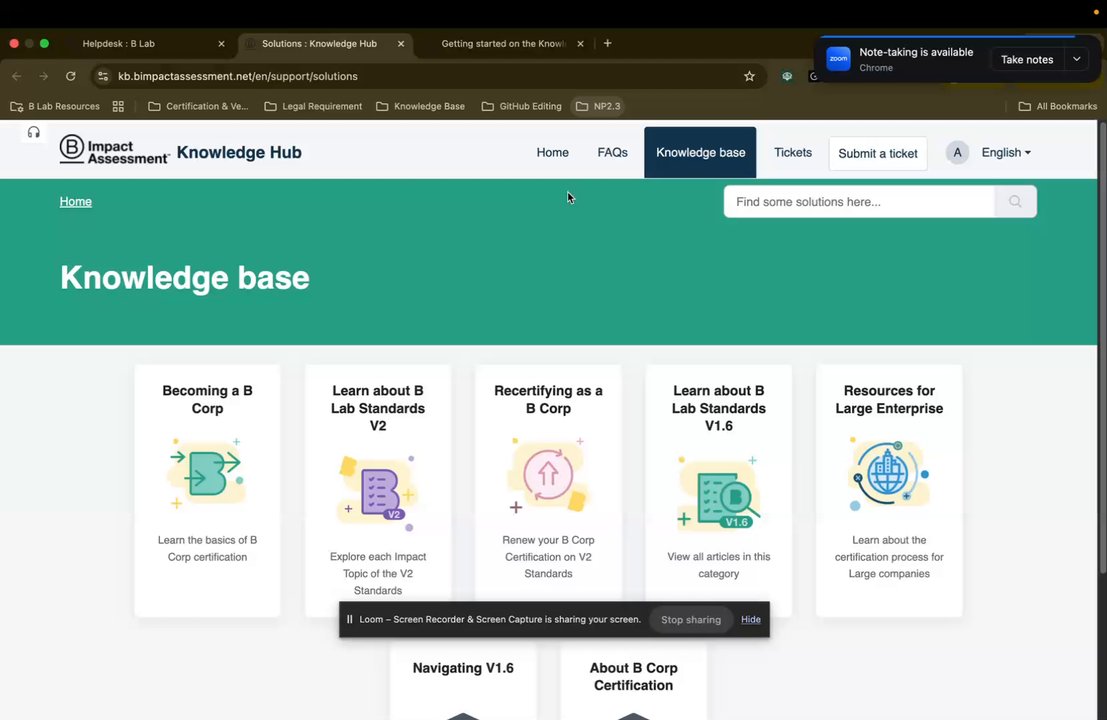1107x720 pixels.
Task: Click the Find some solutions here search field
Action: 859,202
